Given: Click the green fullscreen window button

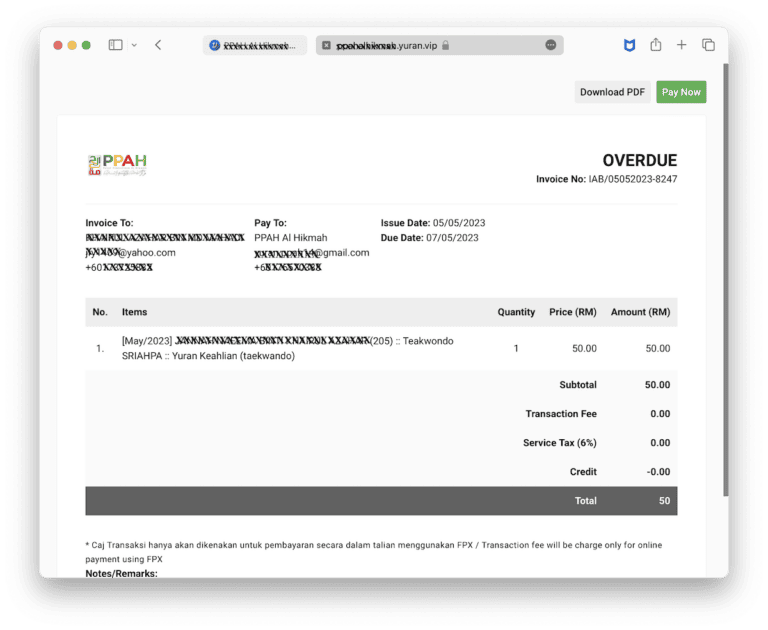Looking at the screenshot, I should coord(86,45).
